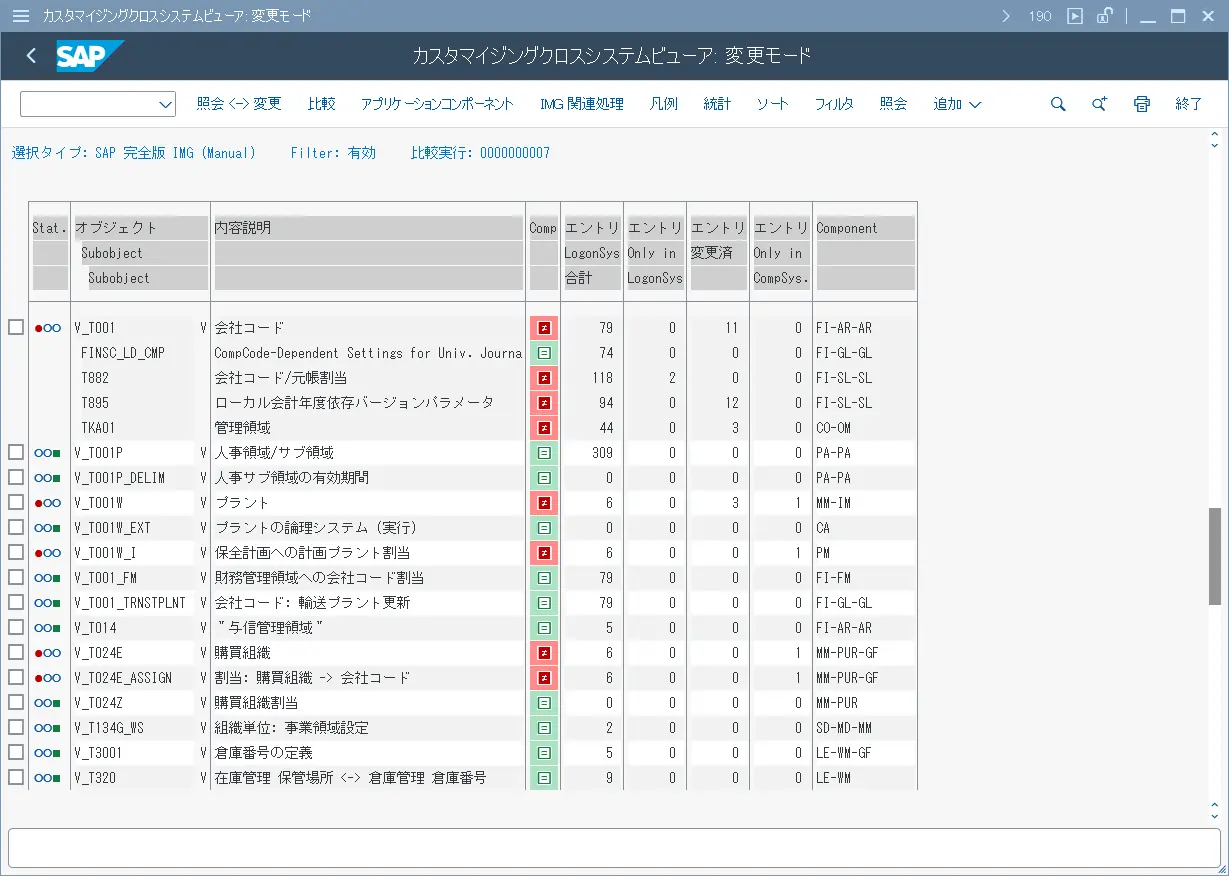1229x876 pixels.
Task: Click the red comparison icon in V_T001W_I row
Action: (544, 553)
